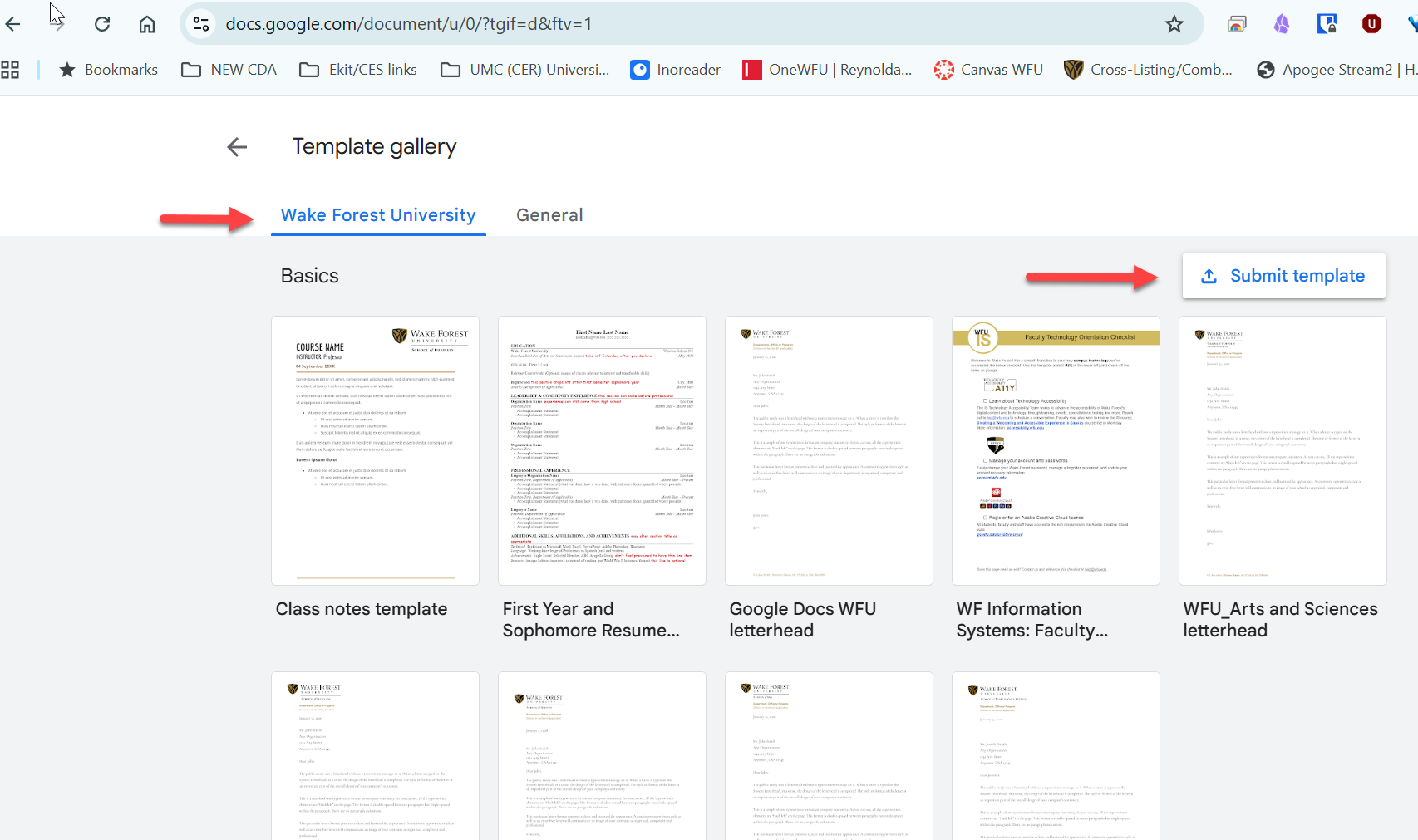This screenshot has height=840, width=1418.
Task: Open the NEW CDA bookmark folder
Action: pos(229,70)
